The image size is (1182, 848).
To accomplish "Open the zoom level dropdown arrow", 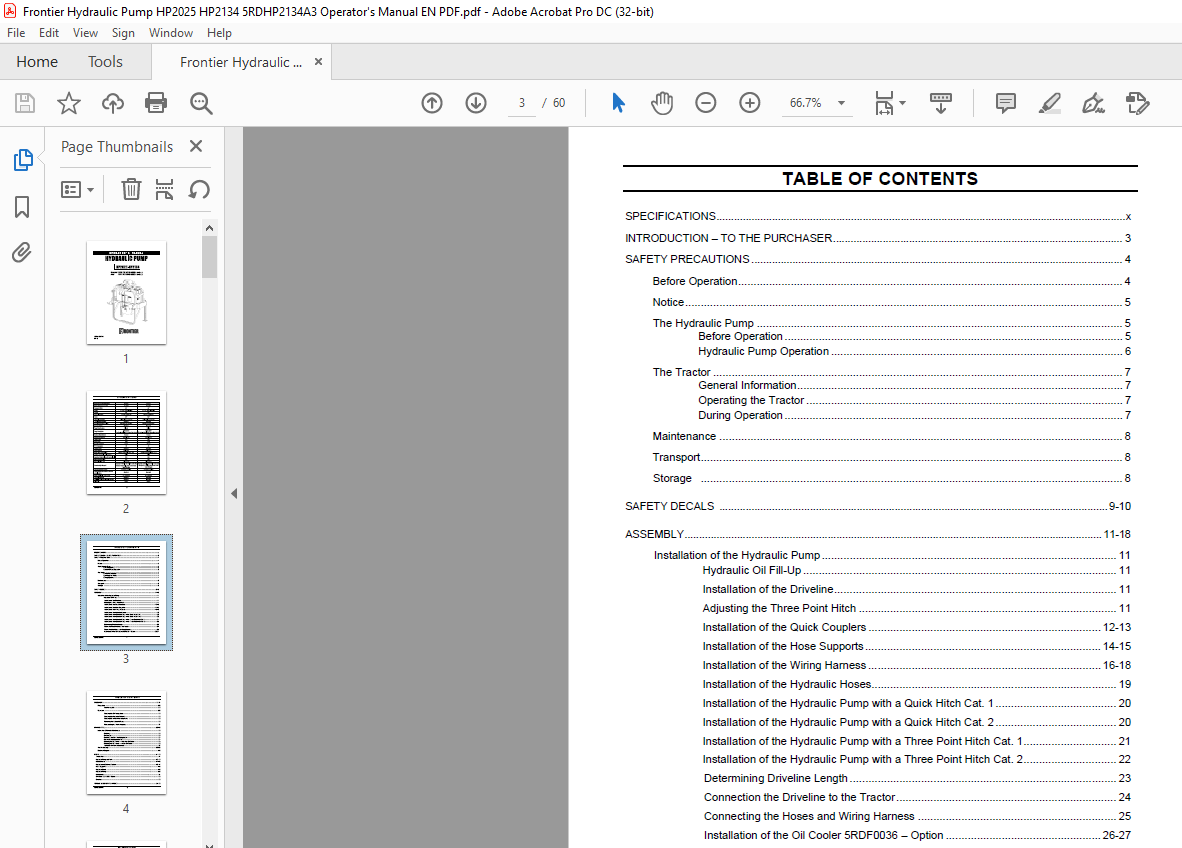I will [841, 103].
